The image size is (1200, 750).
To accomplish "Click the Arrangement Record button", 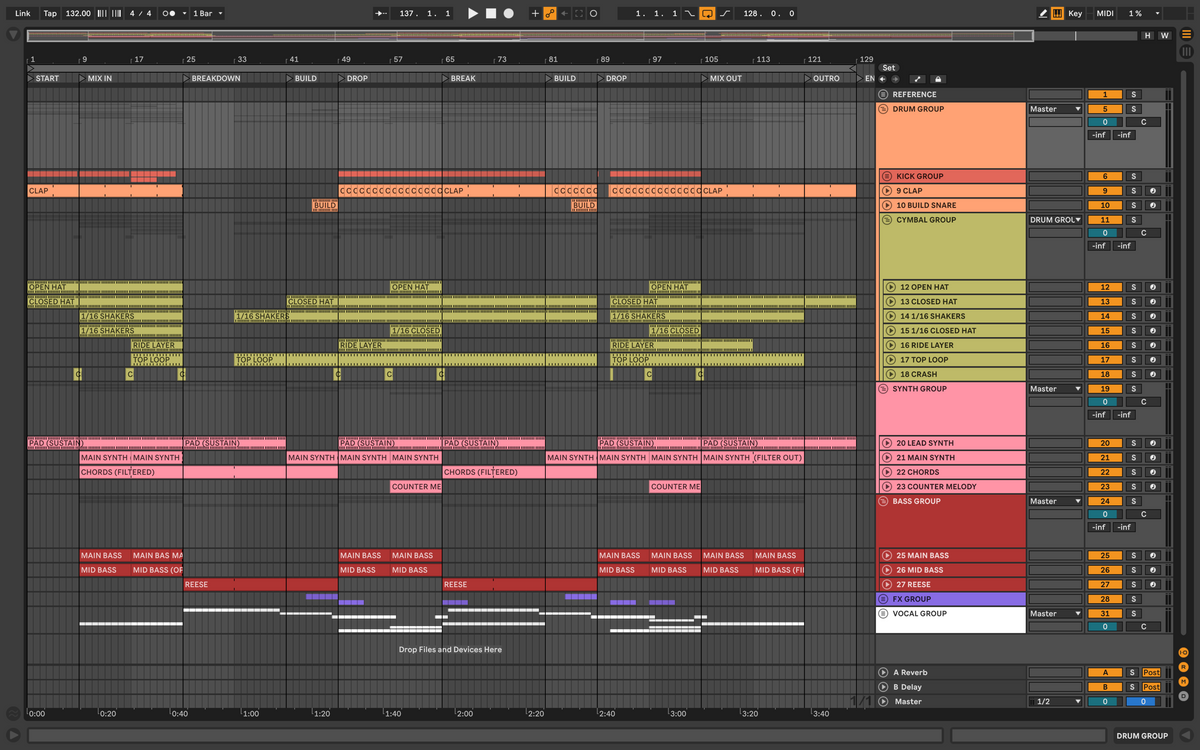I will (x=508, y=14).
